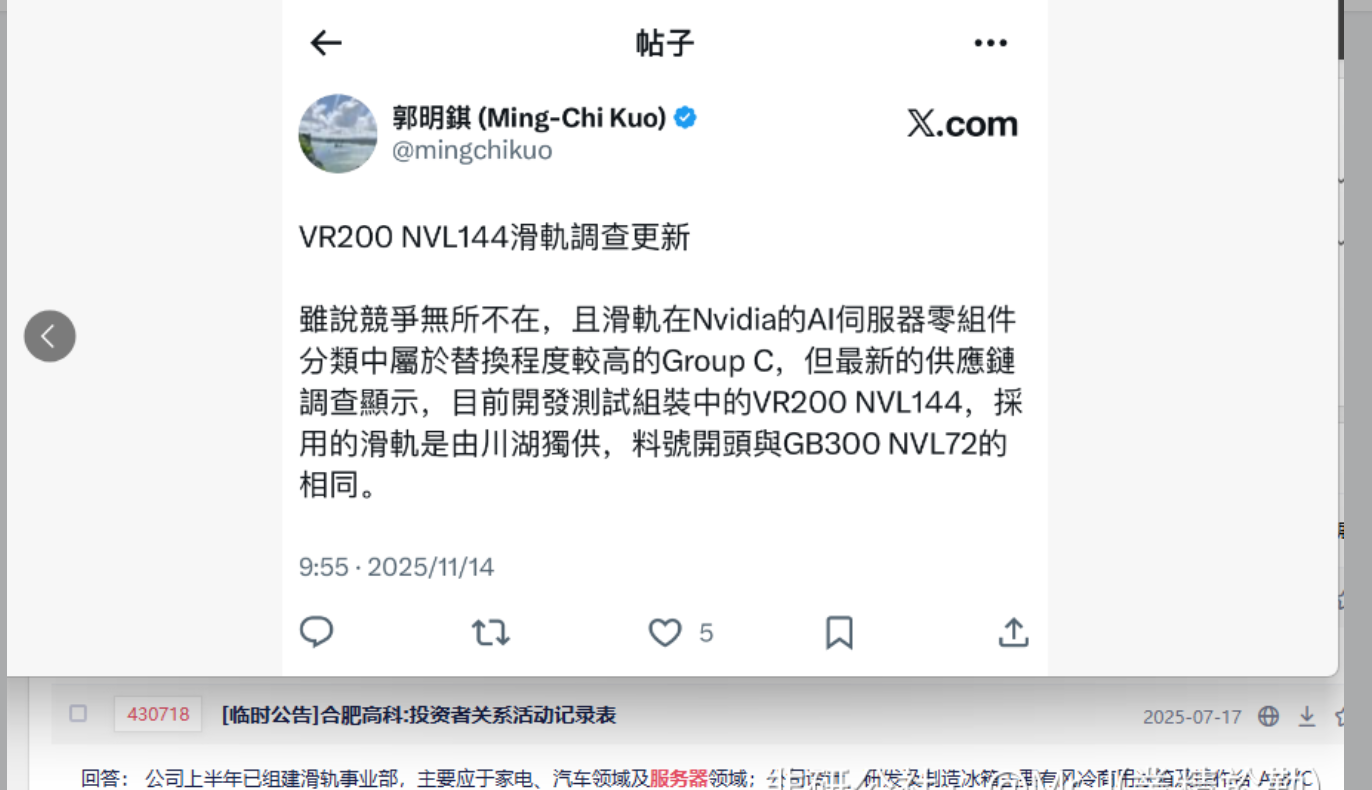The image size is (1372, 790).
Task: Click the 帖子 header title
Action: click(x=665, y=43)
